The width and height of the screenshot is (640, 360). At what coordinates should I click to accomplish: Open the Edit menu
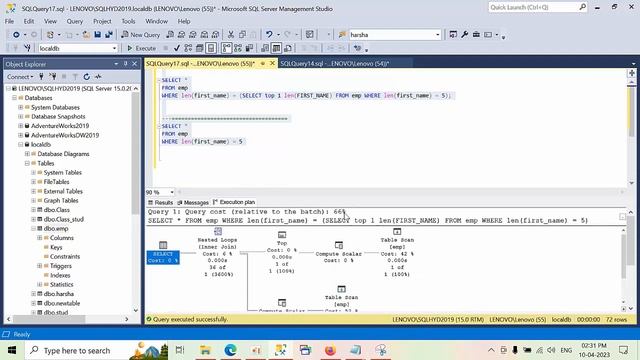[29, 21]
